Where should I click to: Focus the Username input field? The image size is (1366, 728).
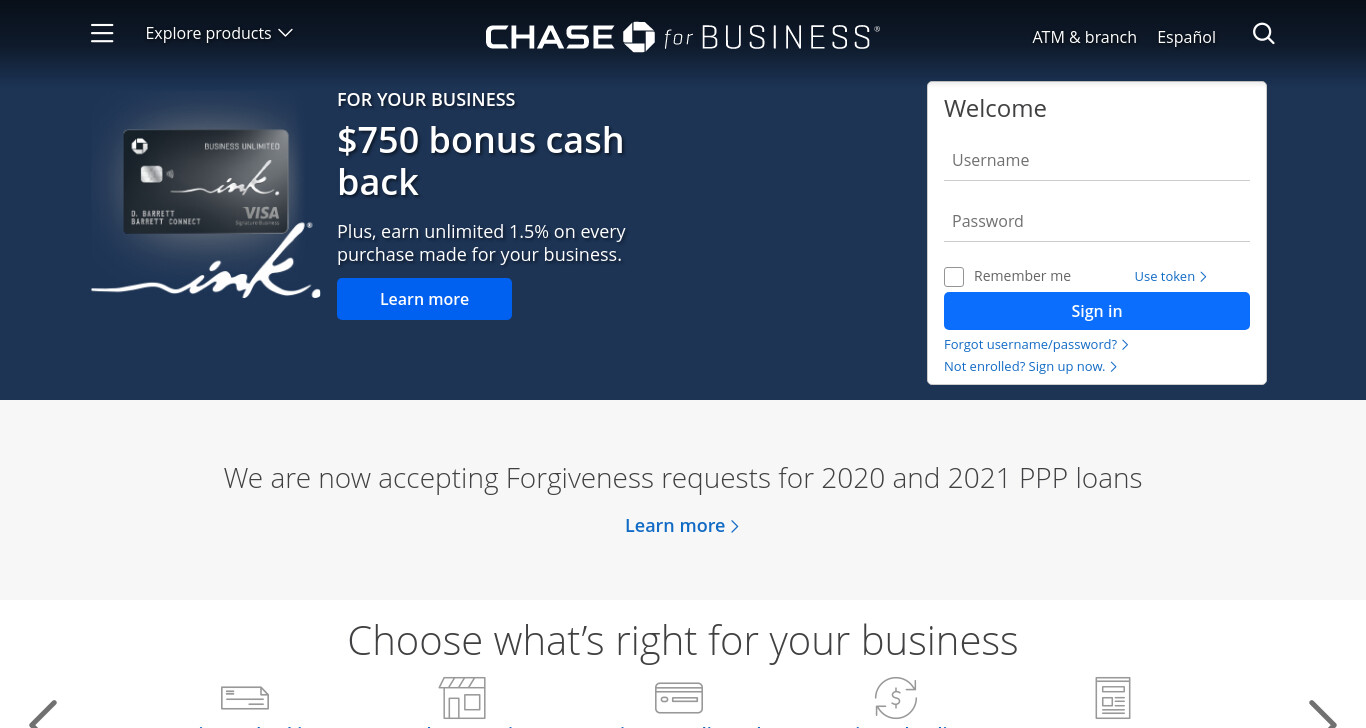pos(1097,161)
